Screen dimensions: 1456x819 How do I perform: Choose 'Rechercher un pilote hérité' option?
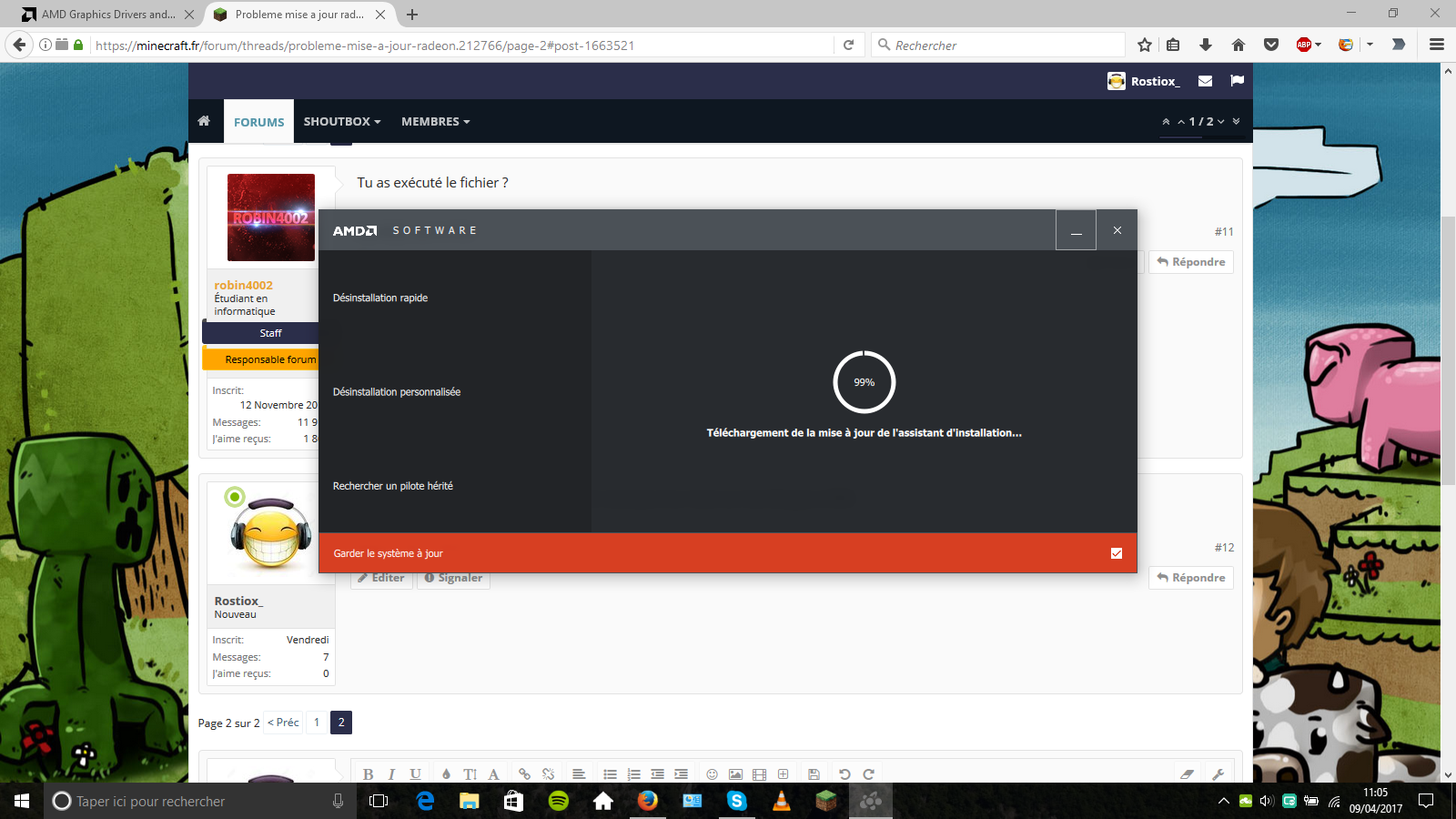tap(393, 486)
